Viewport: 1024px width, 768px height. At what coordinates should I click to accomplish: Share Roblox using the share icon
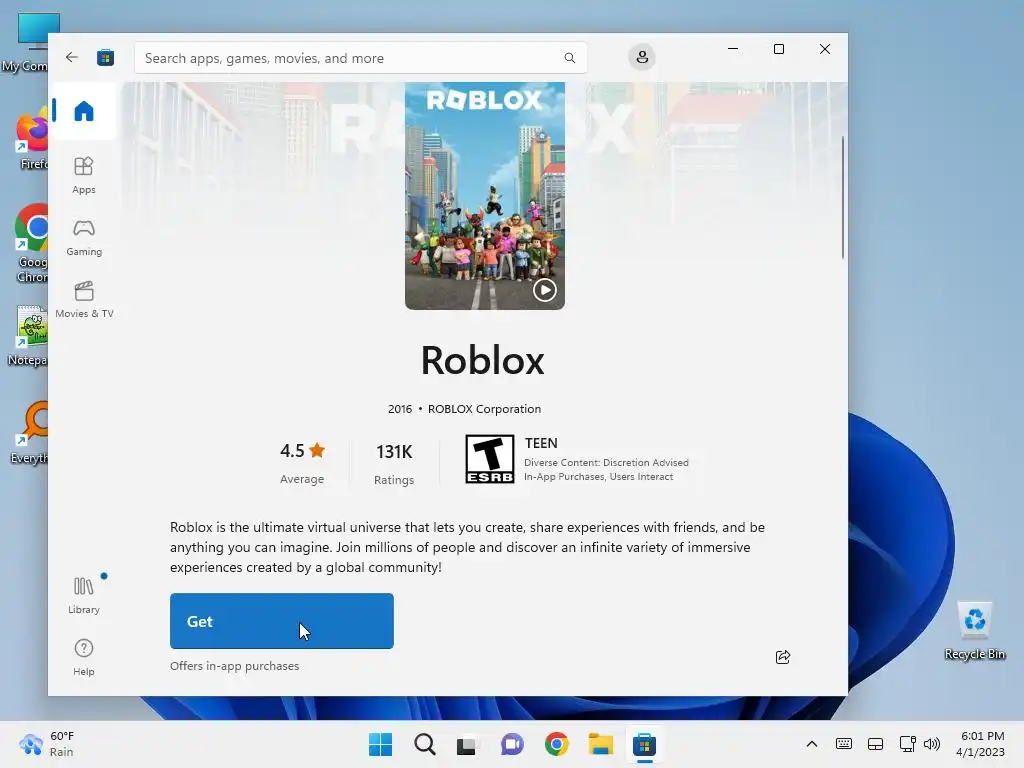[783, 657]
